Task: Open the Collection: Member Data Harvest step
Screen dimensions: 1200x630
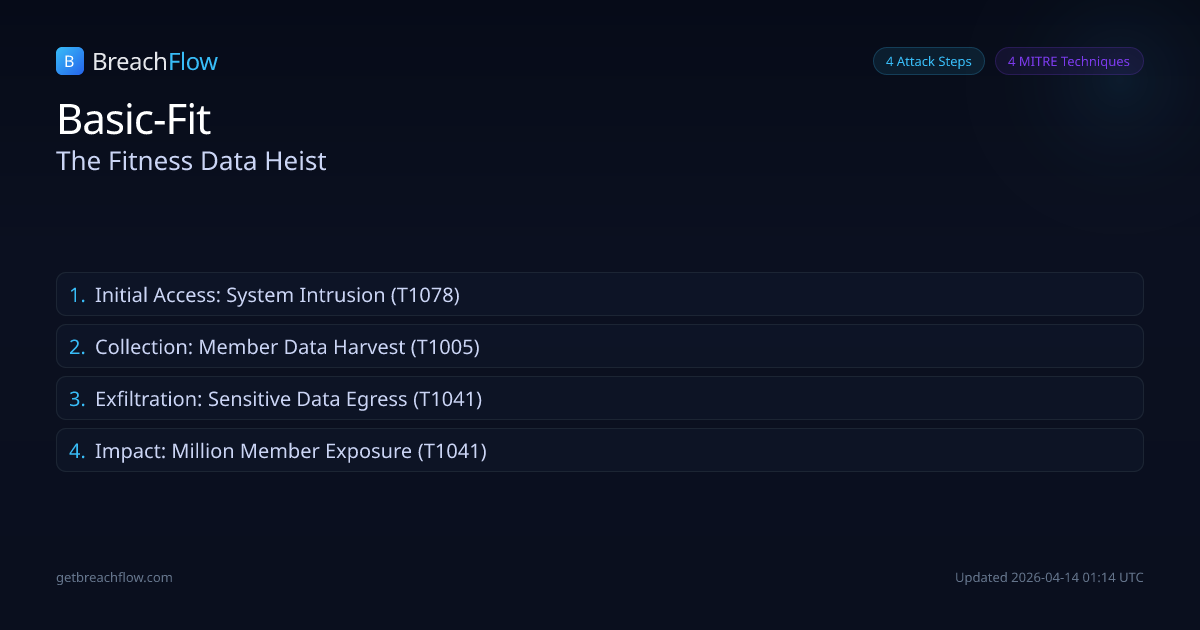Action: [x=600, y=347]
